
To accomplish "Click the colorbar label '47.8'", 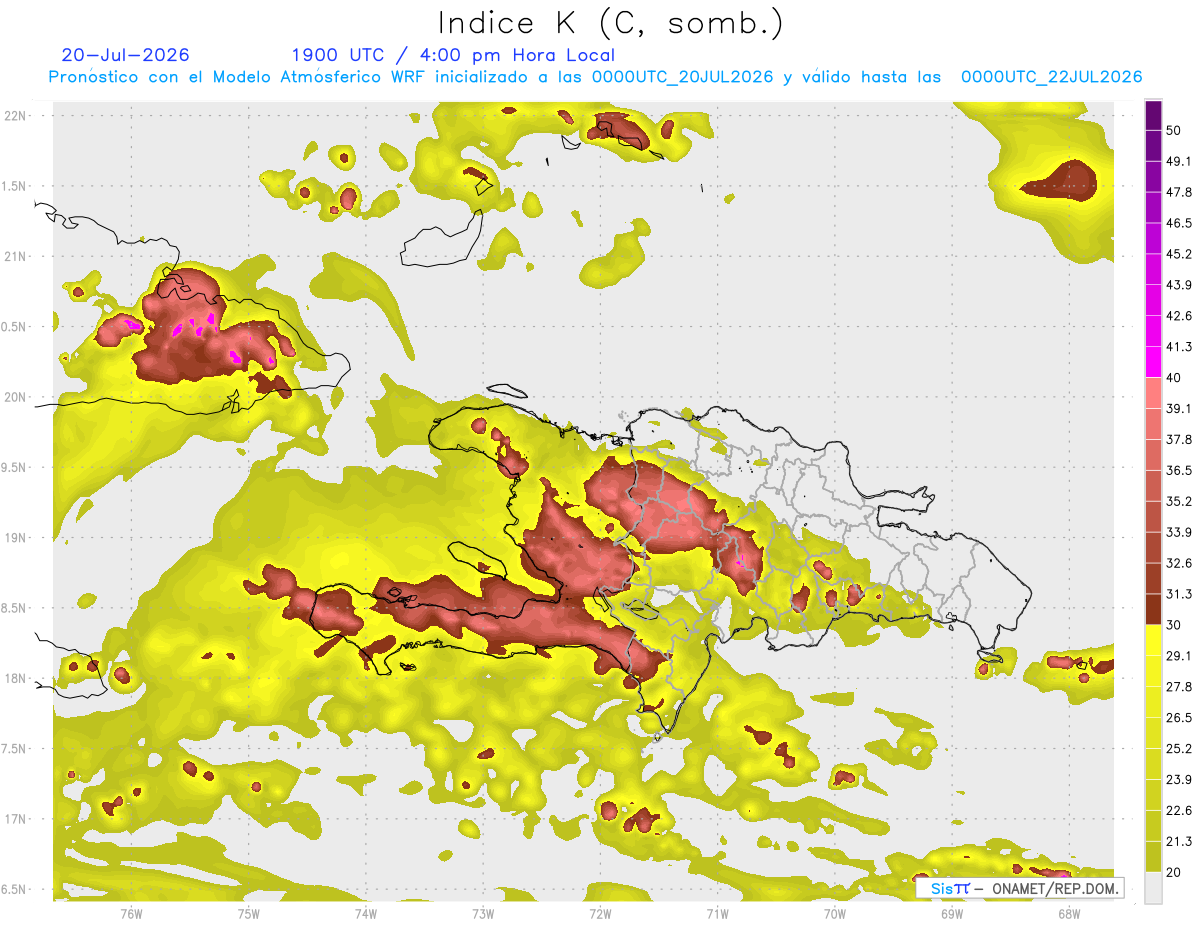I will coord(1179,192).
